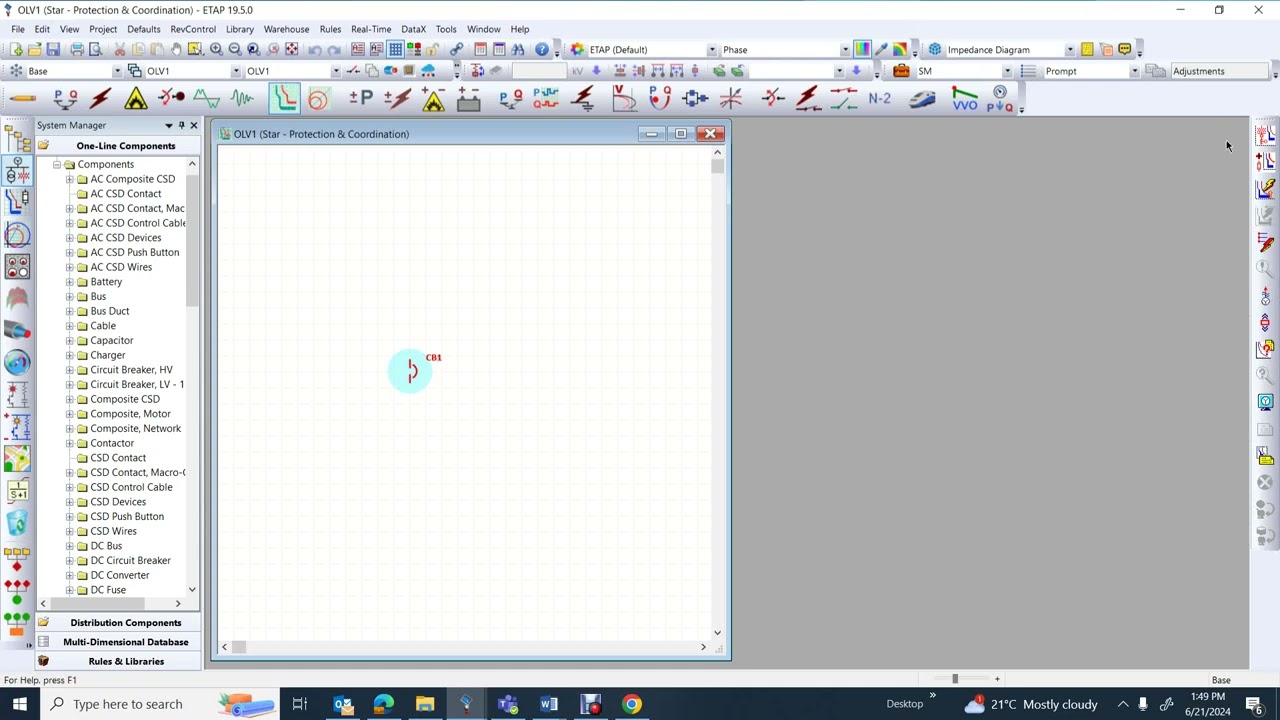This screenshot has width=1280, height=720.
Task: Open the RevControl menu
Action: [193, 29]
